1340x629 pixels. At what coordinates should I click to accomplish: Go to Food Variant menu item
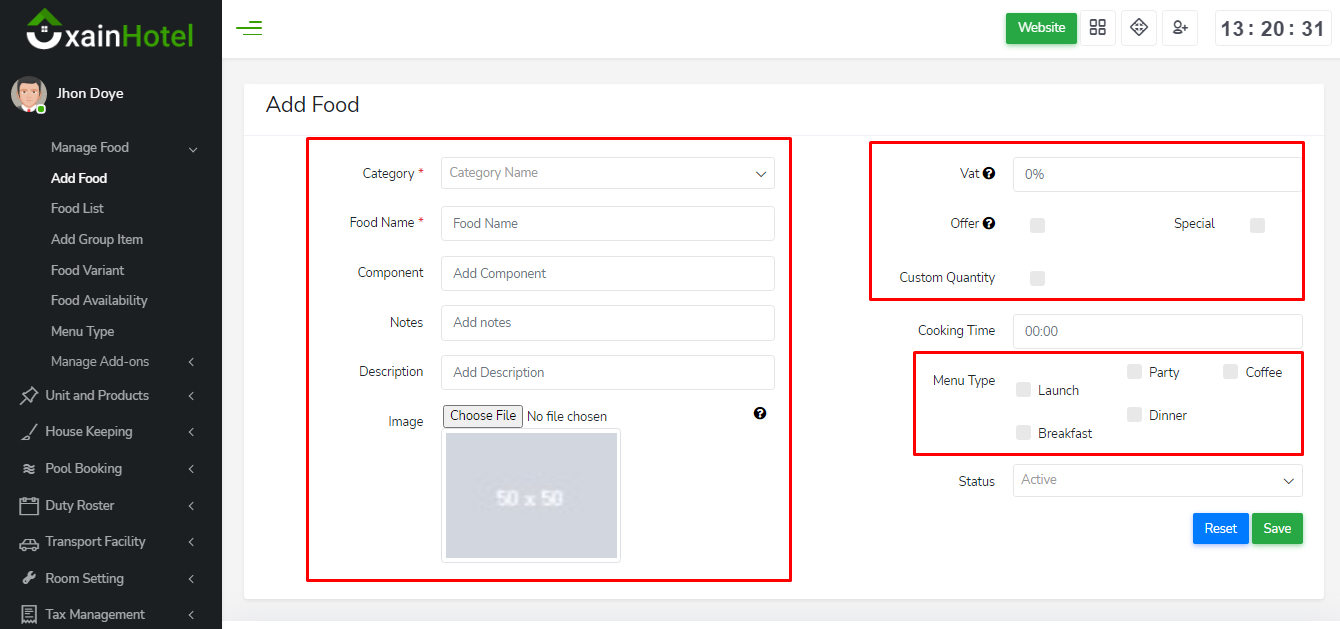88,270
